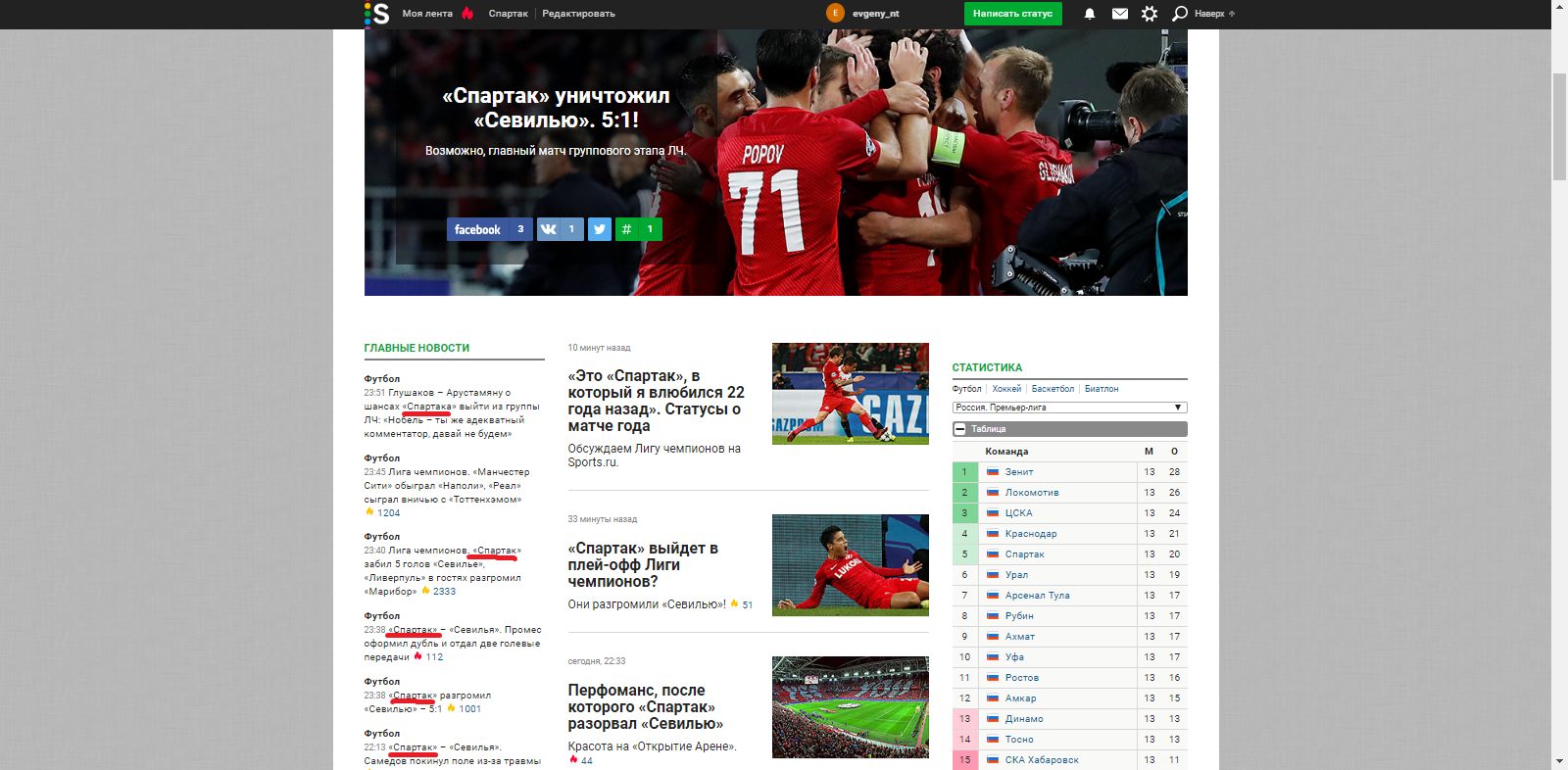Open the notifications bell icon
The image size is (1568, 770).
1090,14
